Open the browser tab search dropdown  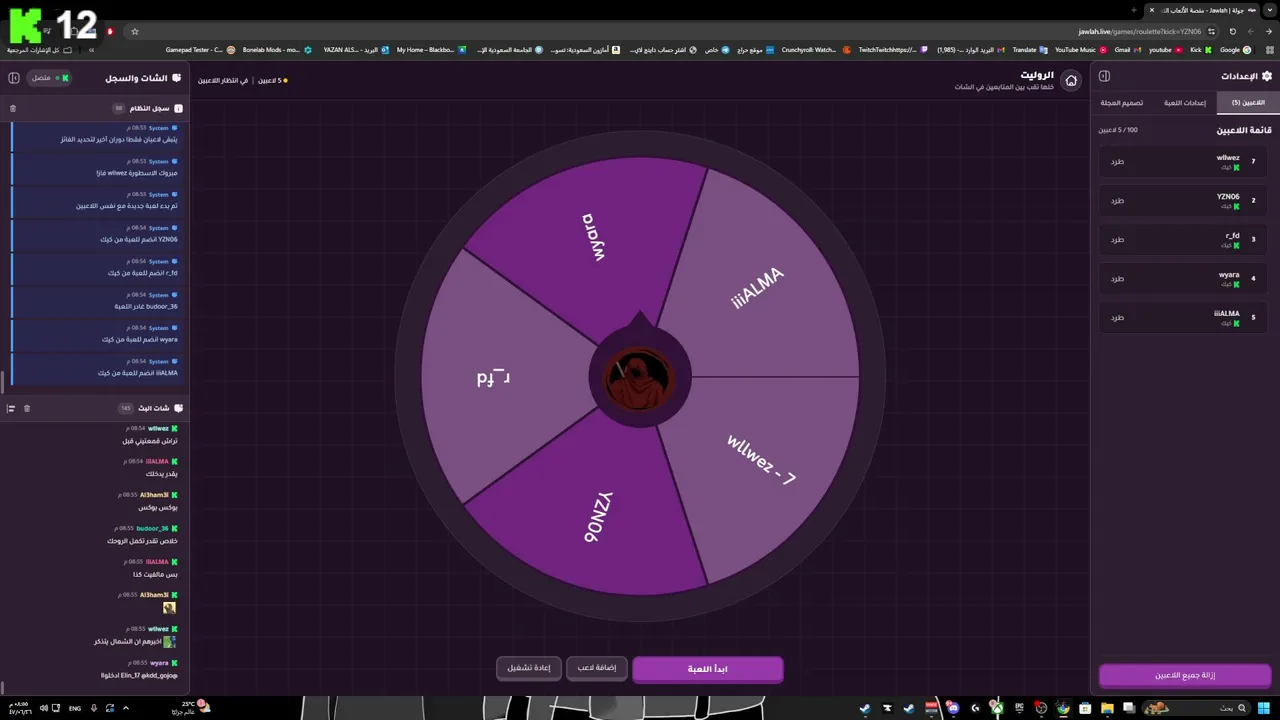click(1271, 10)
